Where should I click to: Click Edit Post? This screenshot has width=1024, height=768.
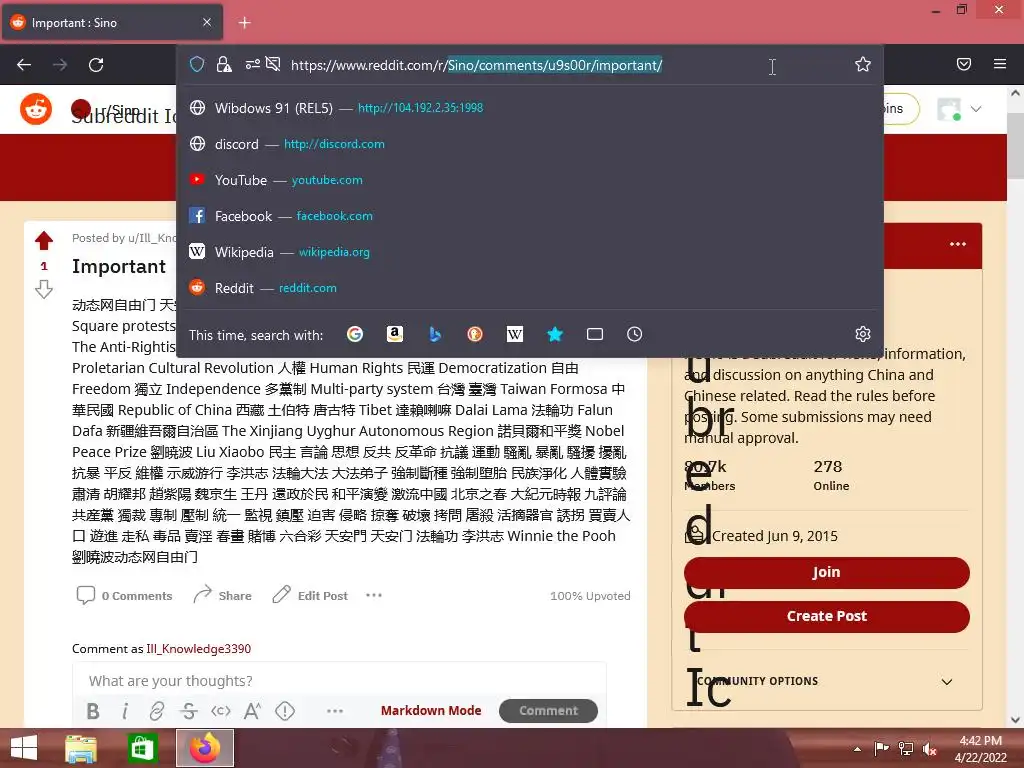[310, 595]
